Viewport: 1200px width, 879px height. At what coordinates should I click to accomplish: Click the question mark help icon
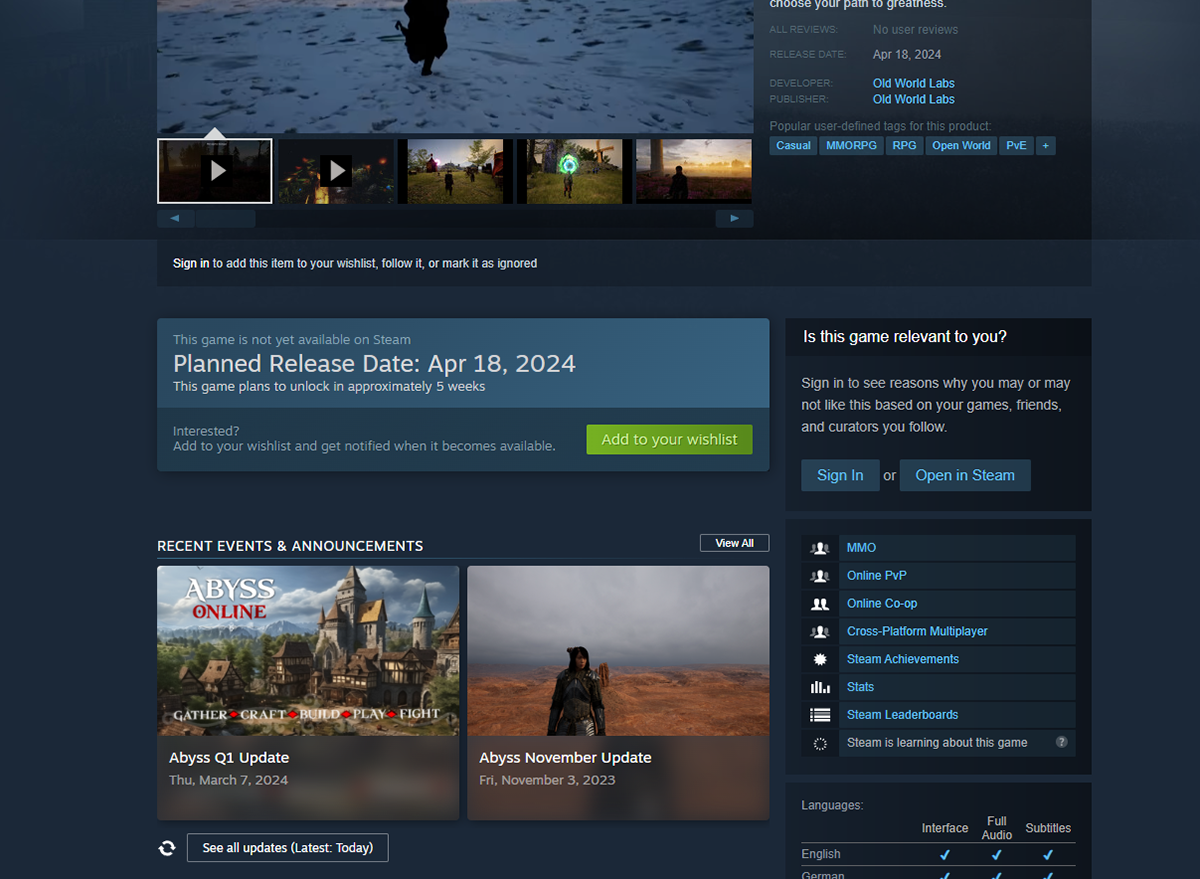(1062, 742)
